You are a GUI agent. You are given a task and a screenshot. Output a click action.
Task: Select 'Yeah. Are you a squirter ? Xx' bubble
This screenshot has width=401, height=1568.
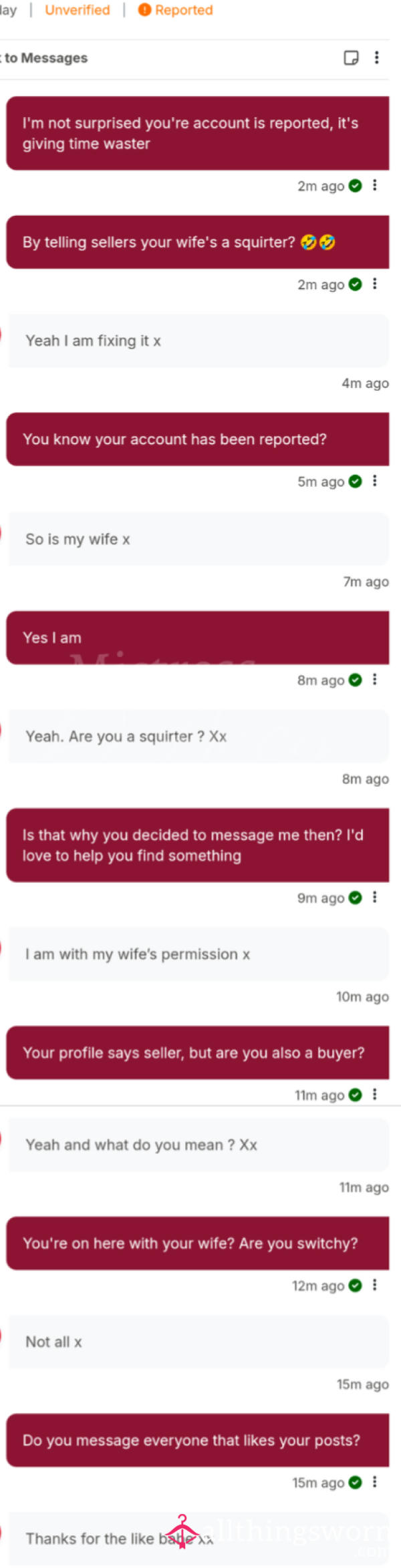click(x=198, y=737)
